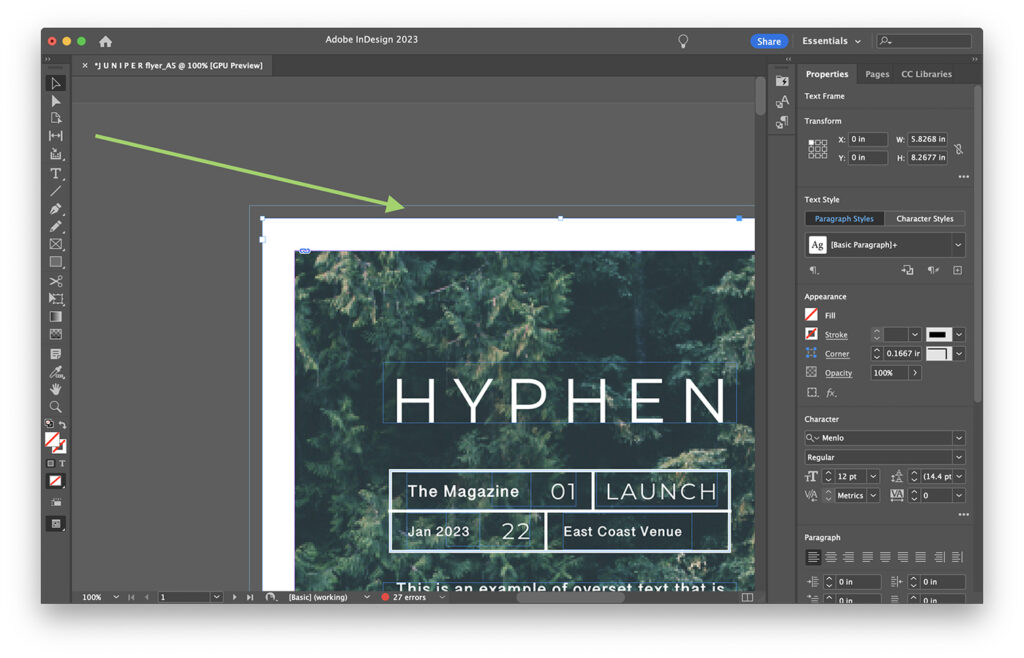Swap to the Character Styles toggle

pyautogui.click(x=925, y=218)
